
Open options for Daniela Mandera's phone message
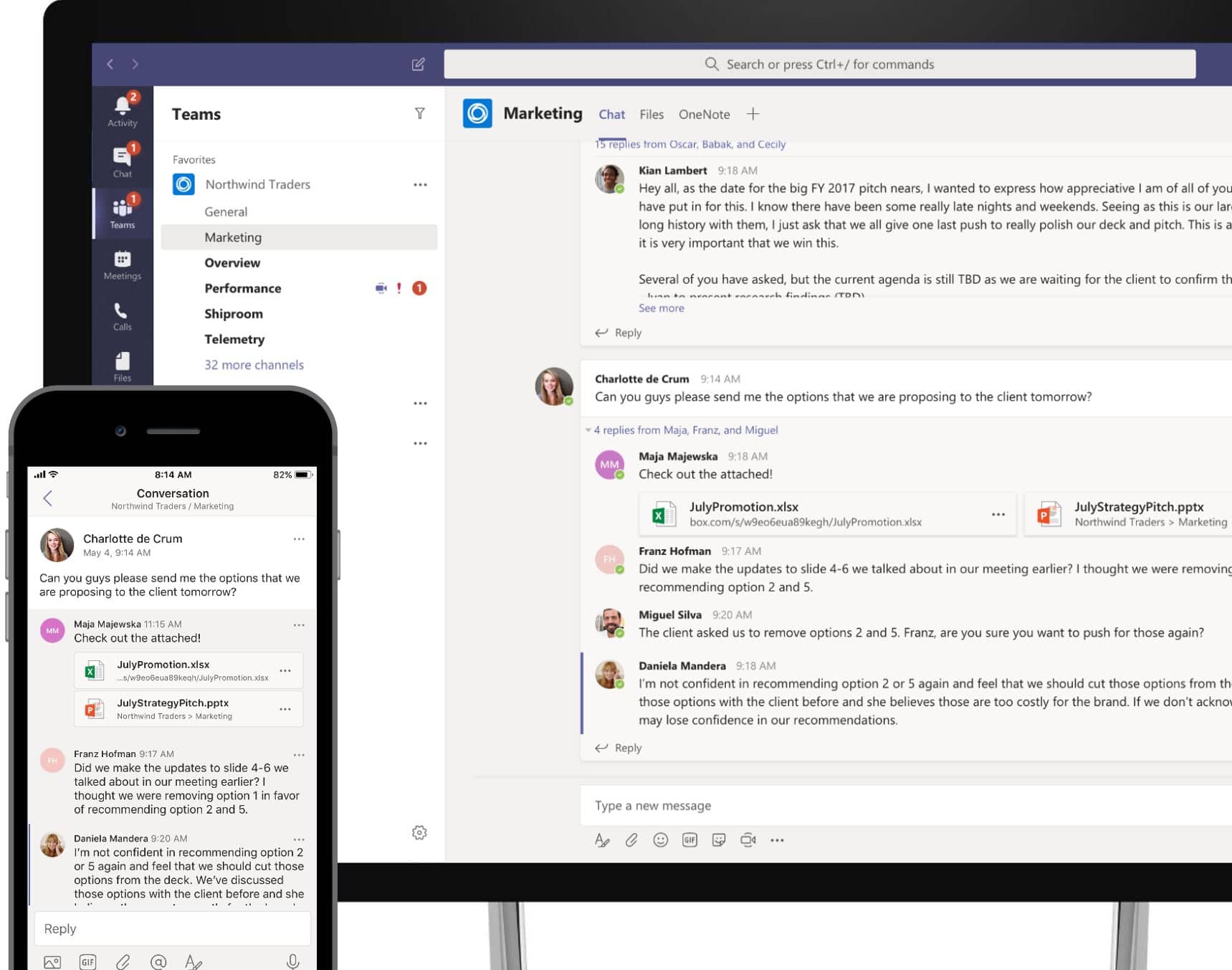299,840
